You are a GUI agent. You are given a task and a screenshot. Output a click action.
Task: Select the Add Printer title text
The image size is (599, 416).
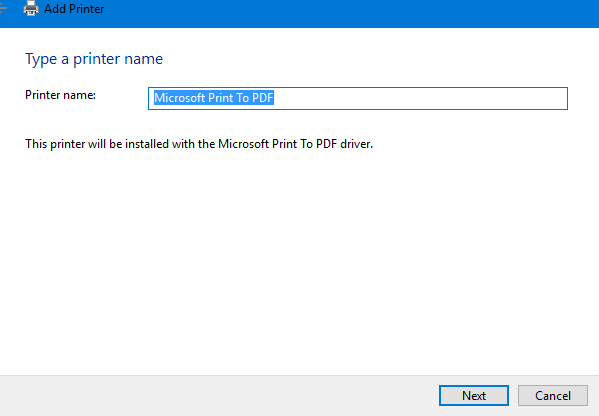pos(74,9)
